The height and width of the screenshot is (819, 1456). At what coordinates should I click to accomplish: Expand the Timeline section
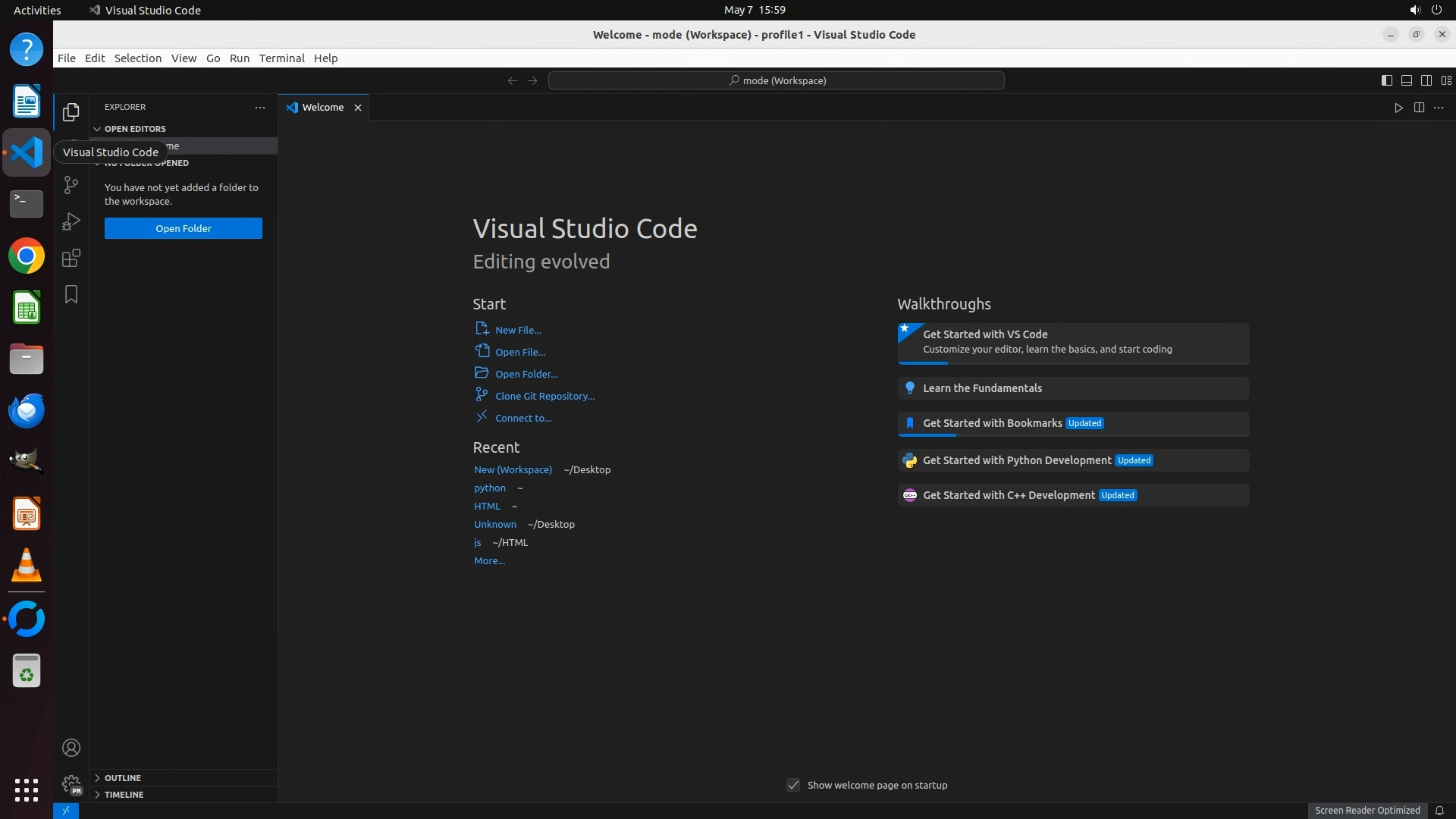pyautogui.click(x=124, y=795)
